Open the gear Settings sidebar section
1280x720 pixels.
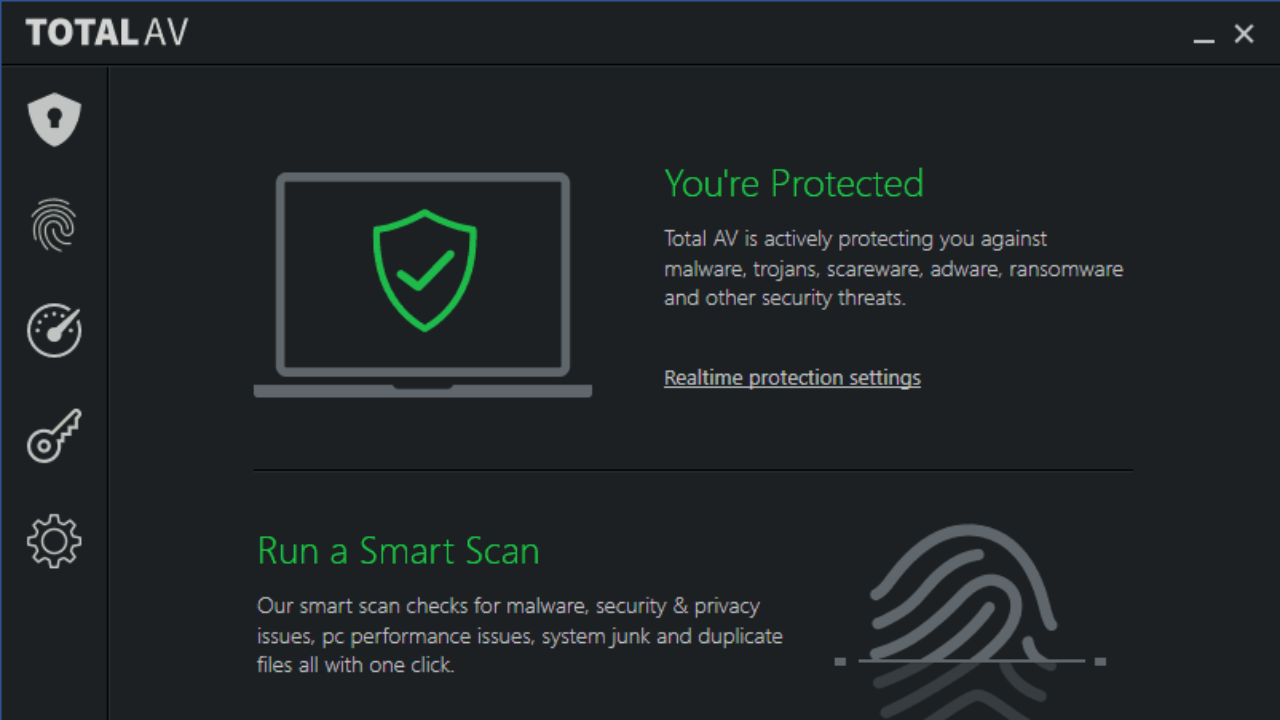click(x=54, y=541)
